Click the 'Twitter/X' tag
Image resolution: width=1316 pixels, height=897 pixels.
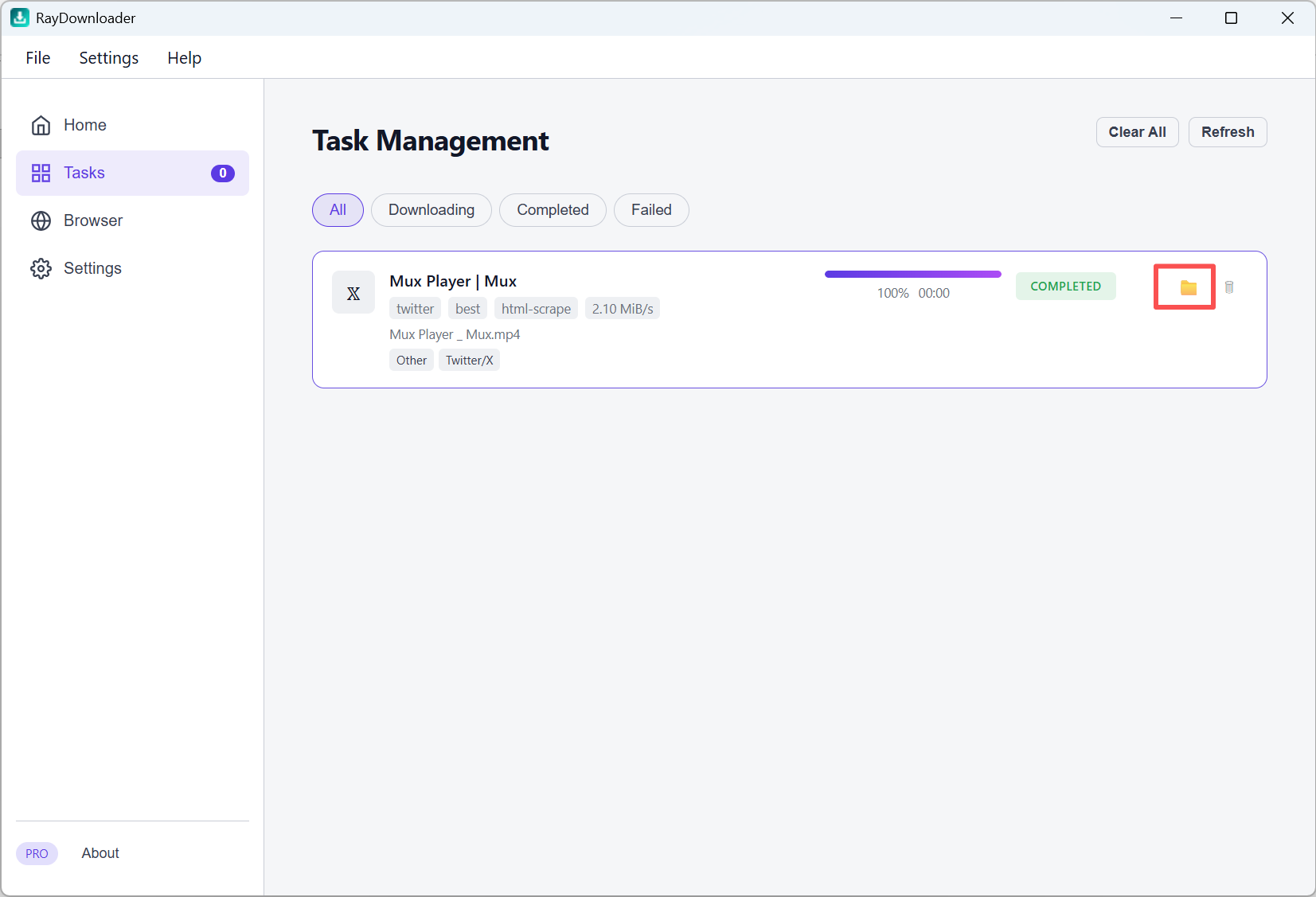469,361
